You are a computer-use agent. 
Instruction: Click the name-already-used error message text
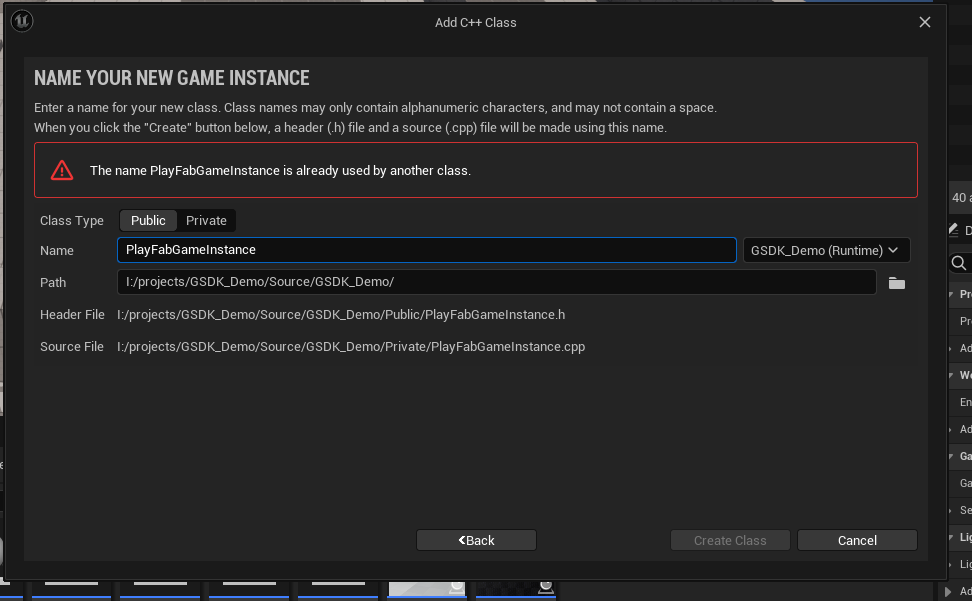point(280,171)
